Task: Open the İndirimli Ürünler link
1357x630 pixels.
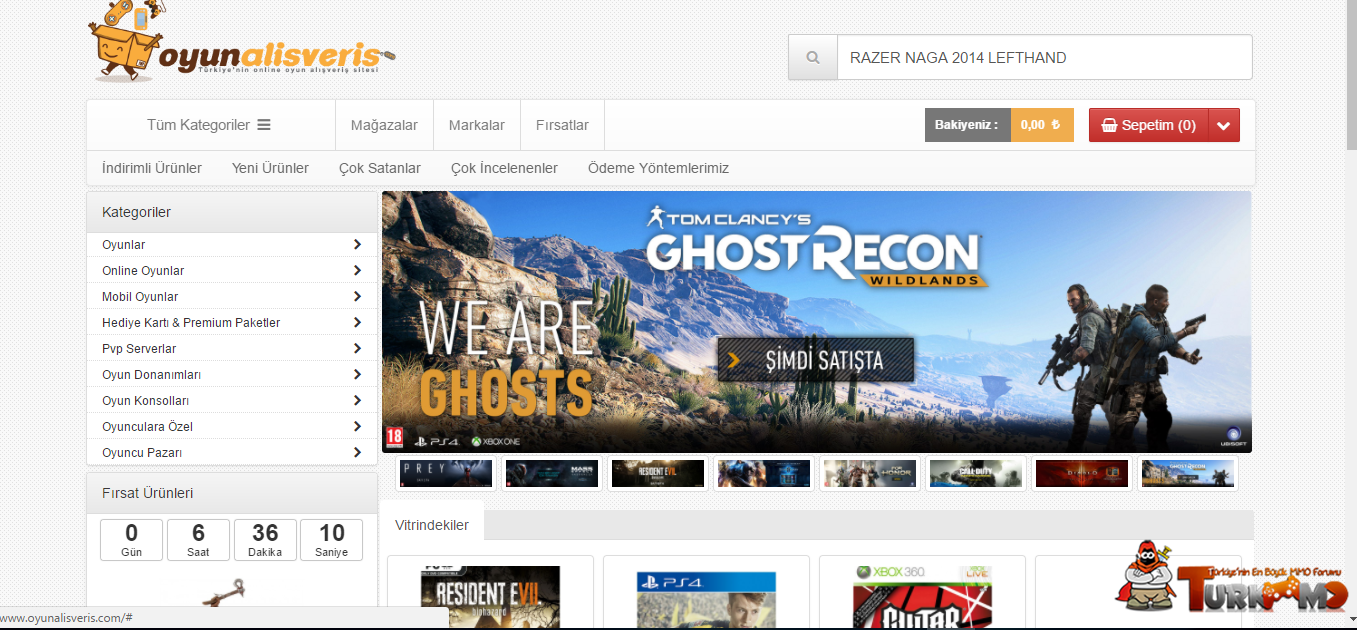Action: [x=152, y=168]
